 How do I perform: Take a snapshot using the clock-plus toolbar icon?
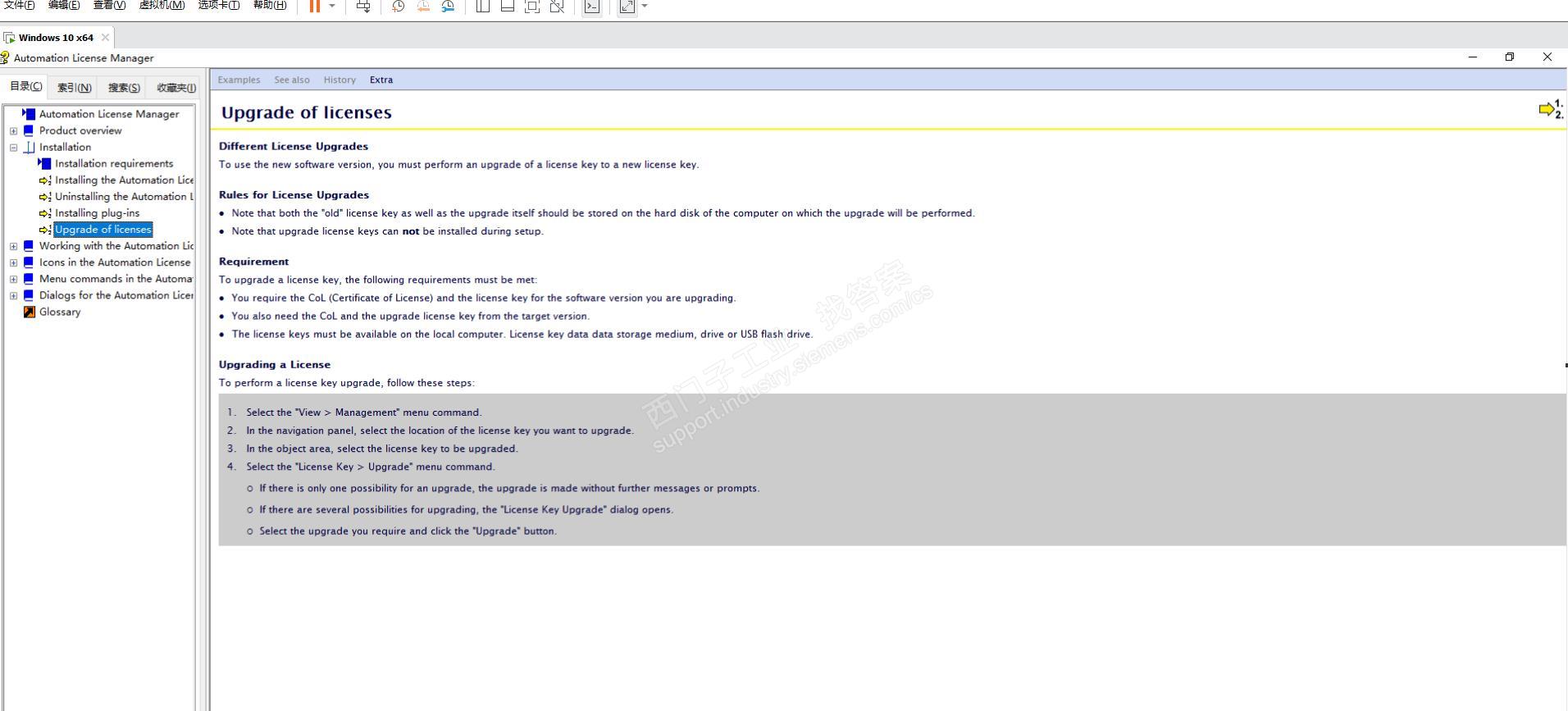pos(399,7)
